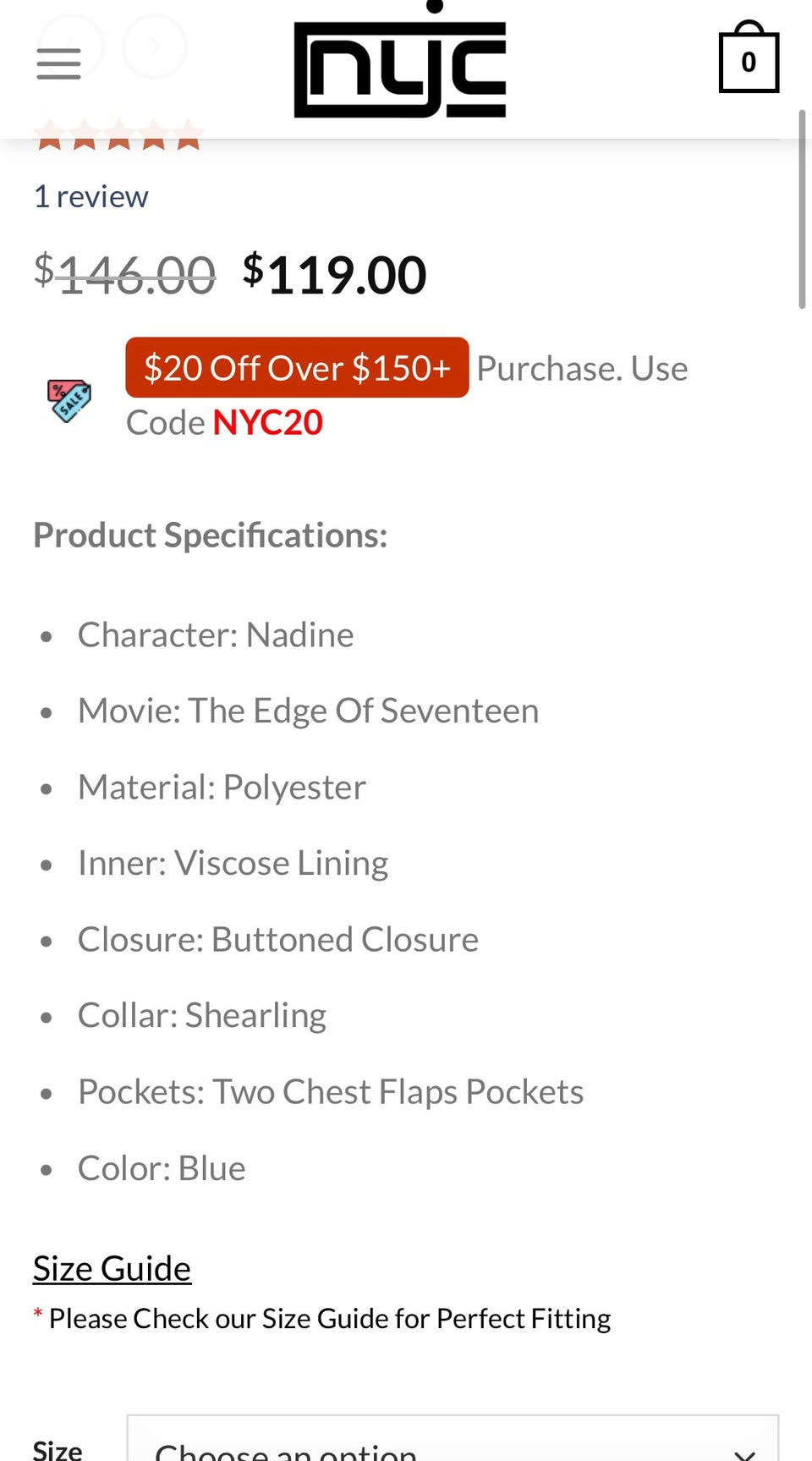Open the Size Guide link
This screenshot has width=812, height=1461.
point(112,1268)
